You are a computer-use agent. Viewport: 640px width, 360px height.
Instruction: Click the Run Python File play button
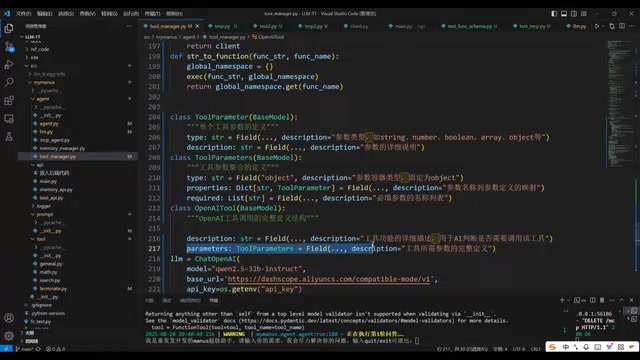[x=597, y=26]
